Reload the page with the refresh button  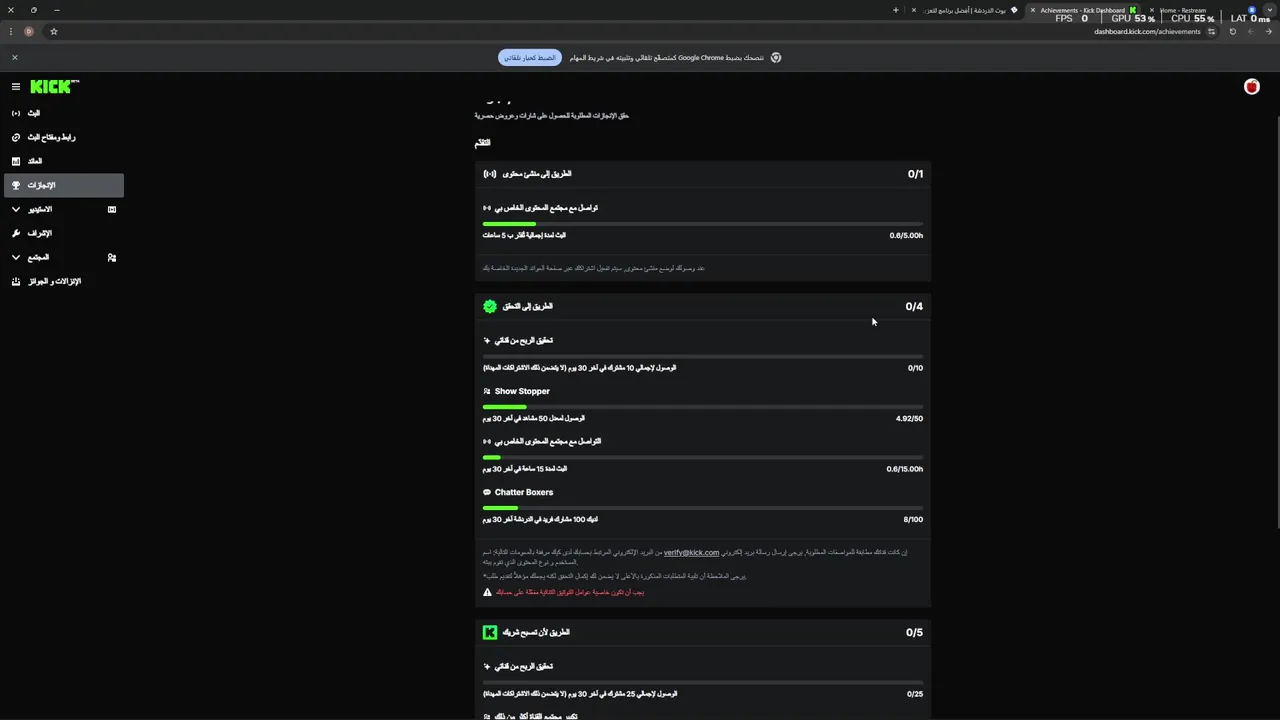1232,31
